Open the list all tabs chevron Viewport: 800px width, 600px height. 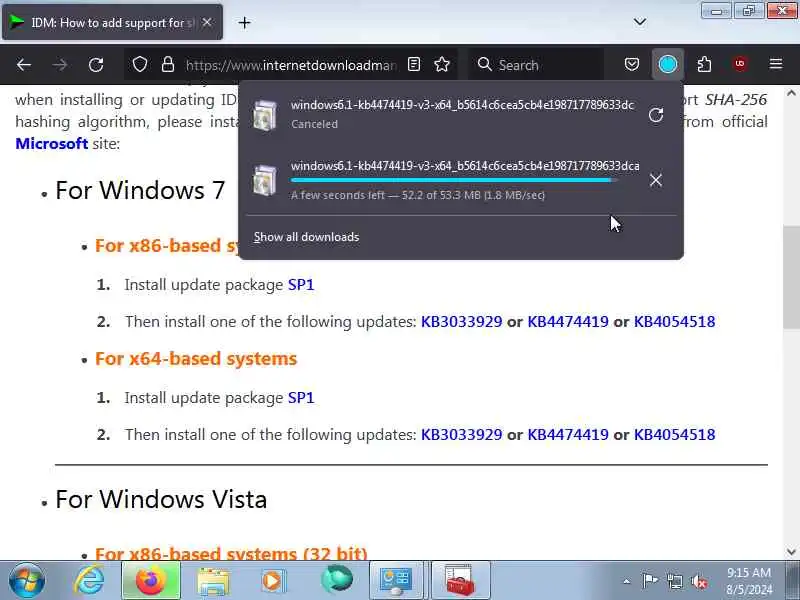640,22
